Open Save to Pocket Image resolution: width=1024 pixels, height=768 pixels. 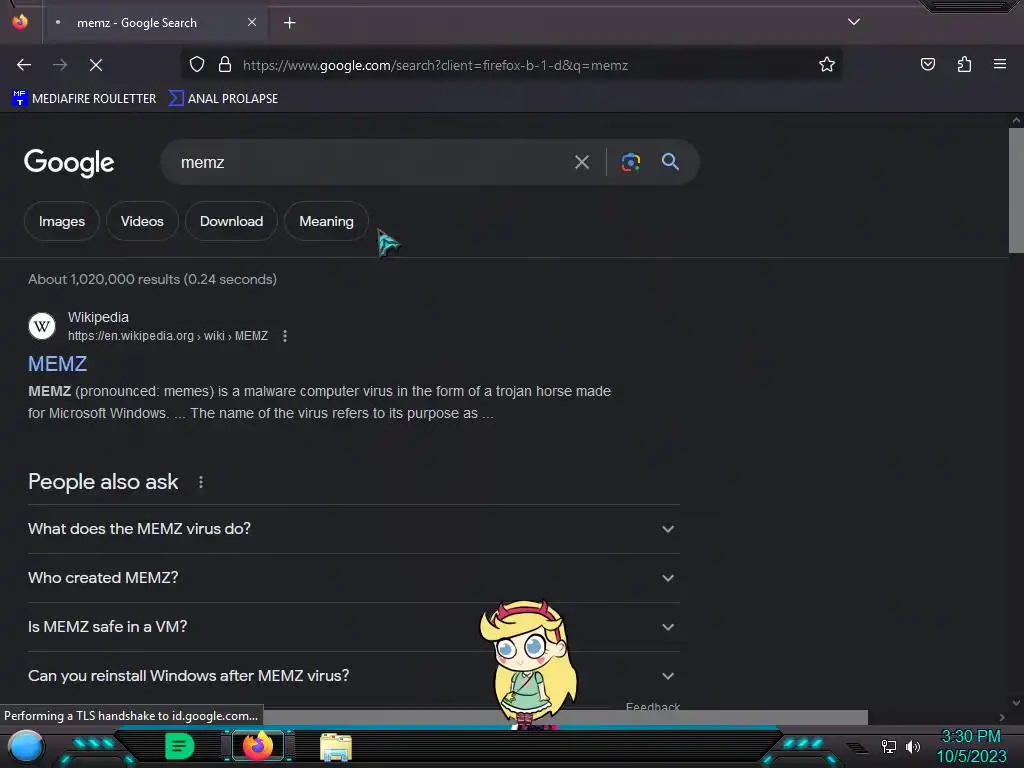(x=927, y=64)
